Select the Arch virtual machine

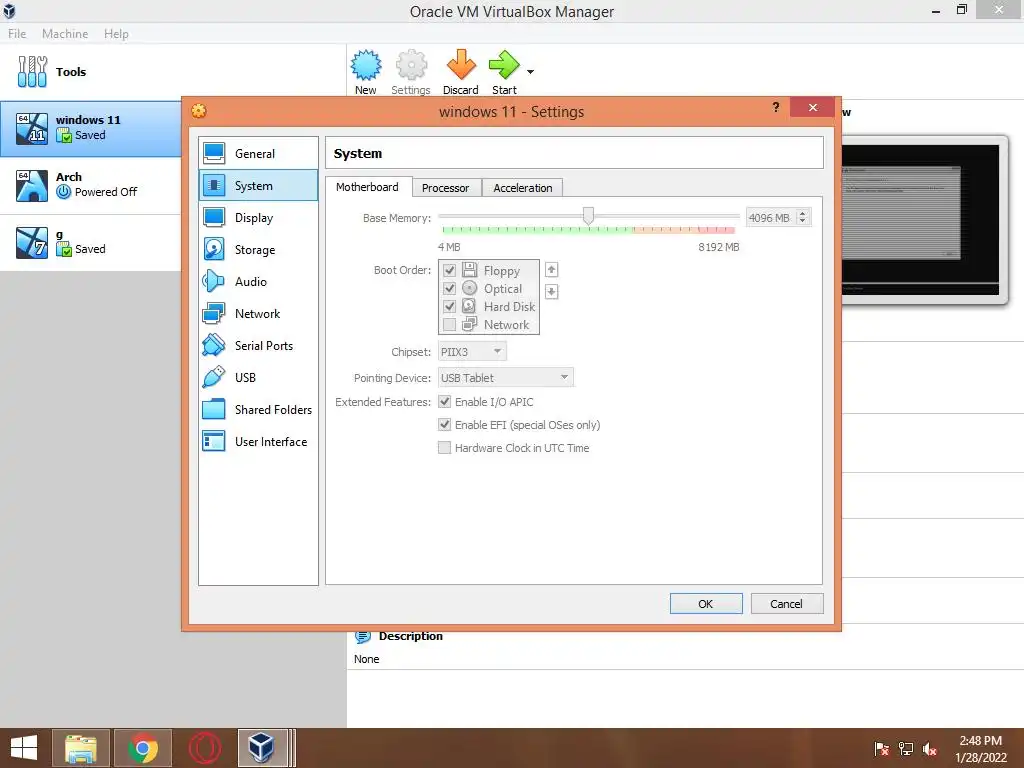point(91,185)
